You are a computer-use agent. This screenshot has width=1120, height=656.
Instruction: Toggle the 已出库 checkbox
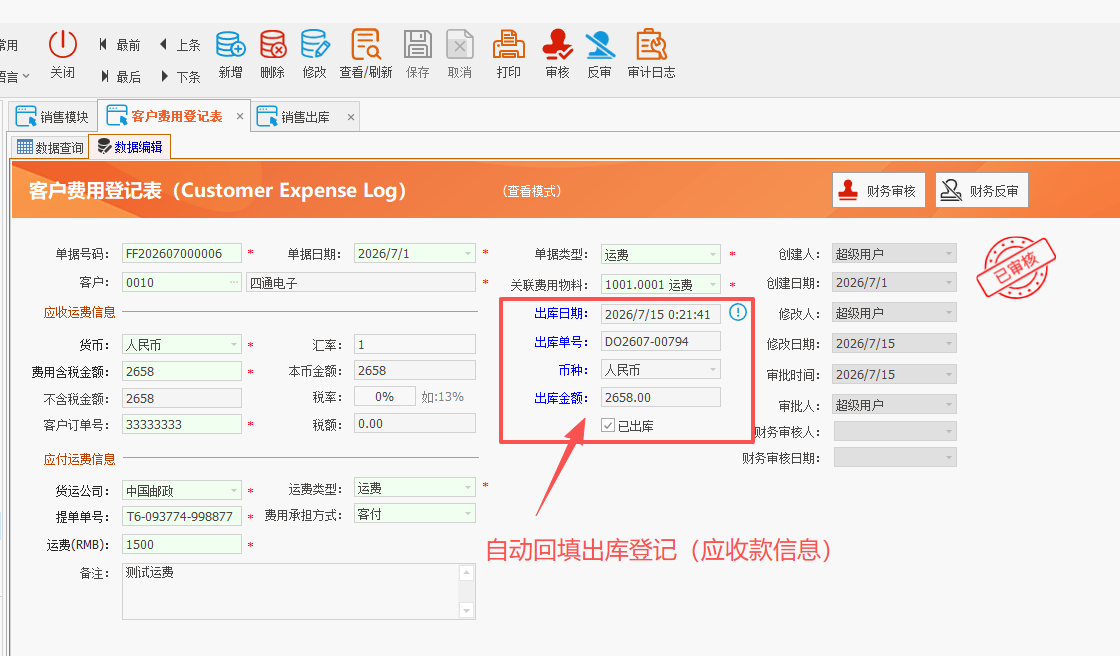608,425
